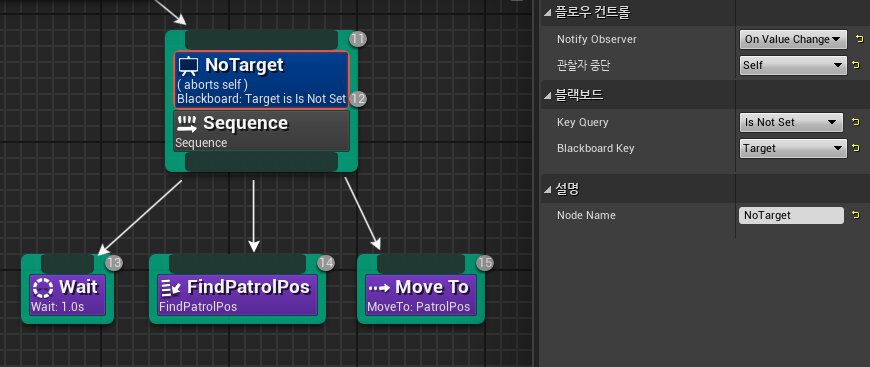Click execution index badge 13

(113, 263)
